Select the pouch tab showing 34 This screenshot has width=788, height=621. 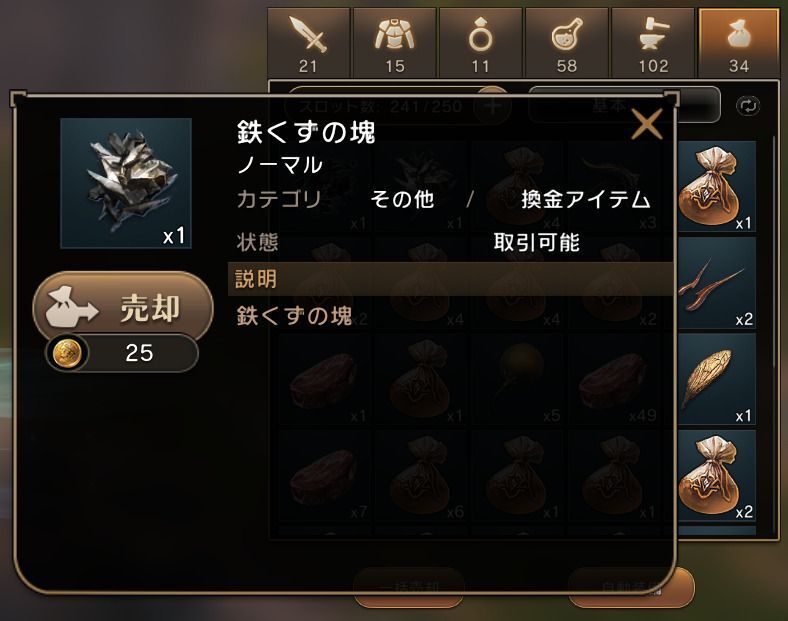pyautogui.click(x=739, y=43)
